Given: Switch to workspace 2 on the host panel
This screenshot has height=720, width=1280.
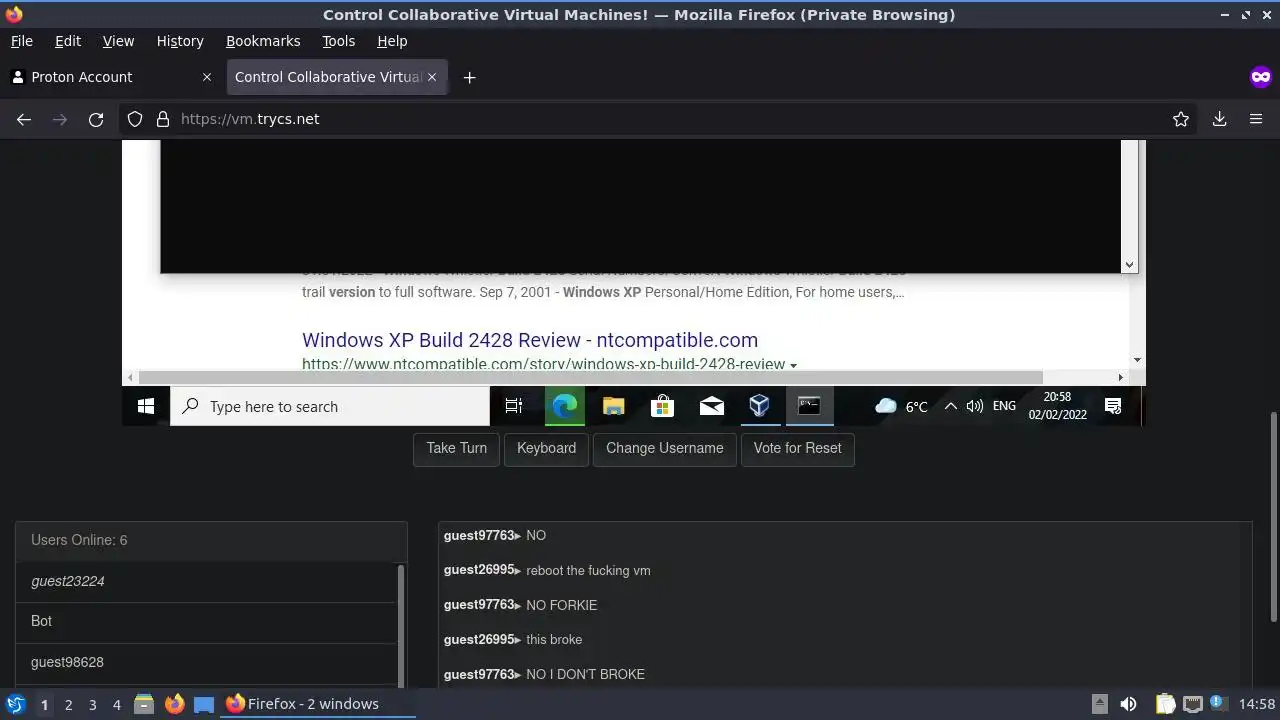Looking at the screenshot, I should point(68,704).
